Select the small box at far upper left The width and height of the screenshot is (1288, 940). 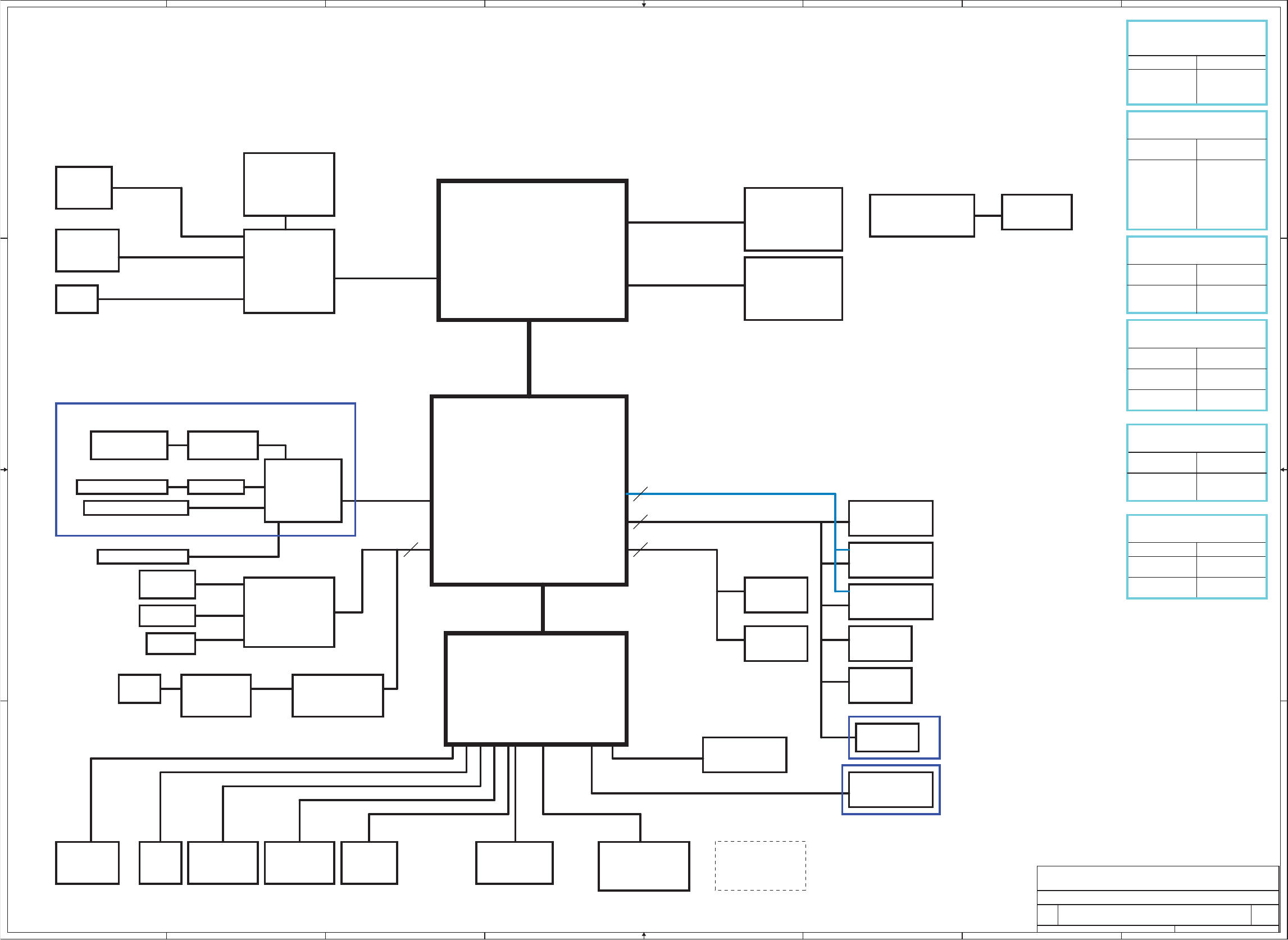point(84,188)
